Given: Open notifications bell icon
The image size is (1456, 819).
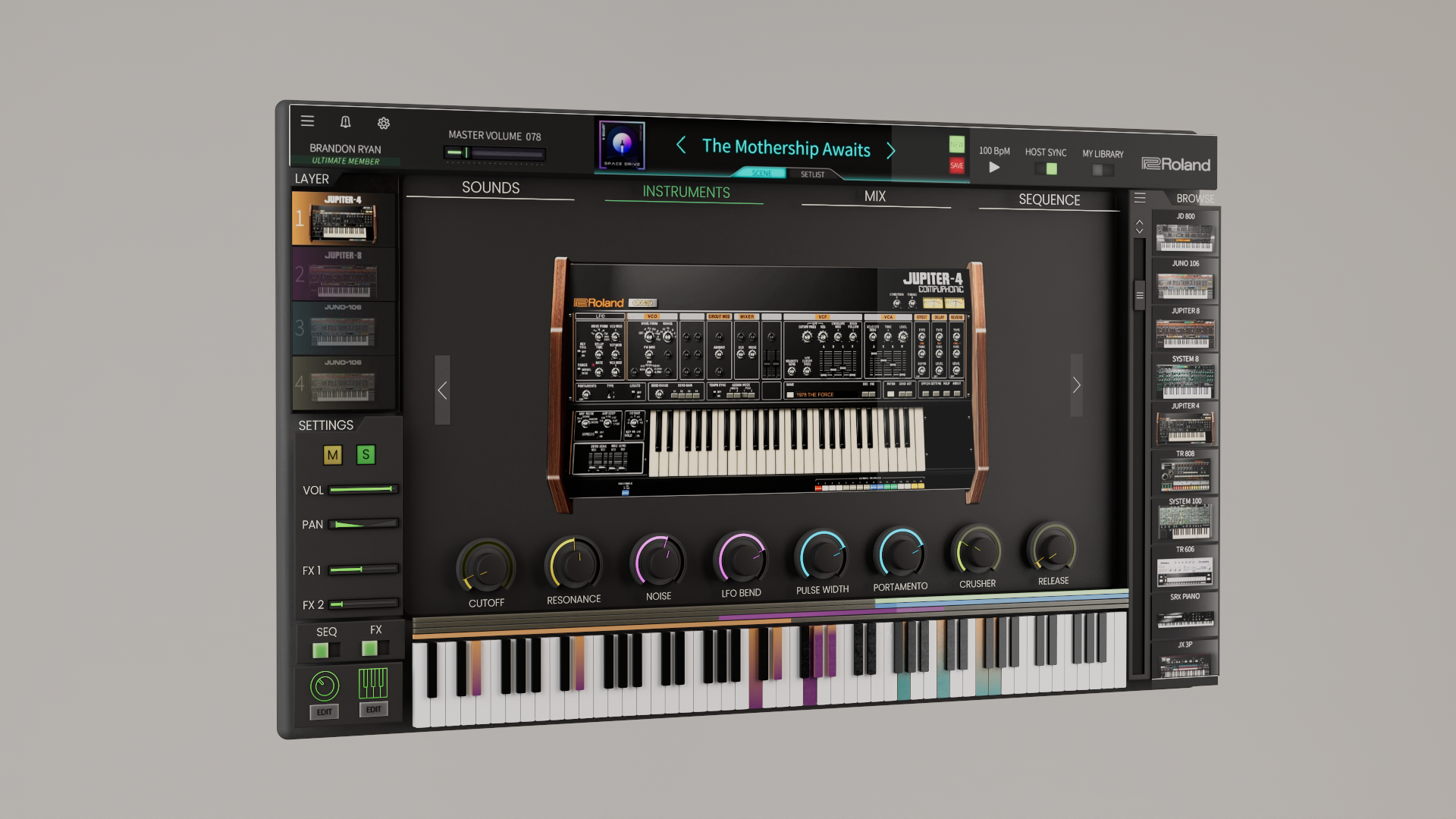Looking at the screenshot, I should point(345,122).
